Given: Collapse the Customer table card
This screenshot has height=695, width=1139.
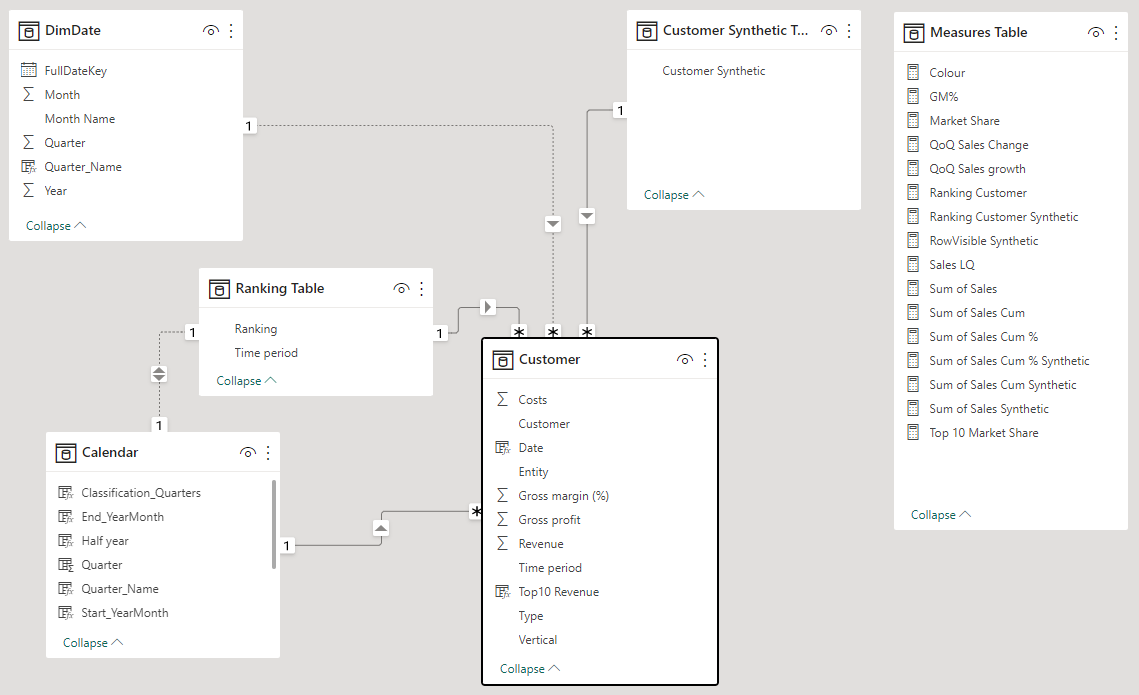Looking at the screenshot, I should pyautogui.click(x=530, y=669).
